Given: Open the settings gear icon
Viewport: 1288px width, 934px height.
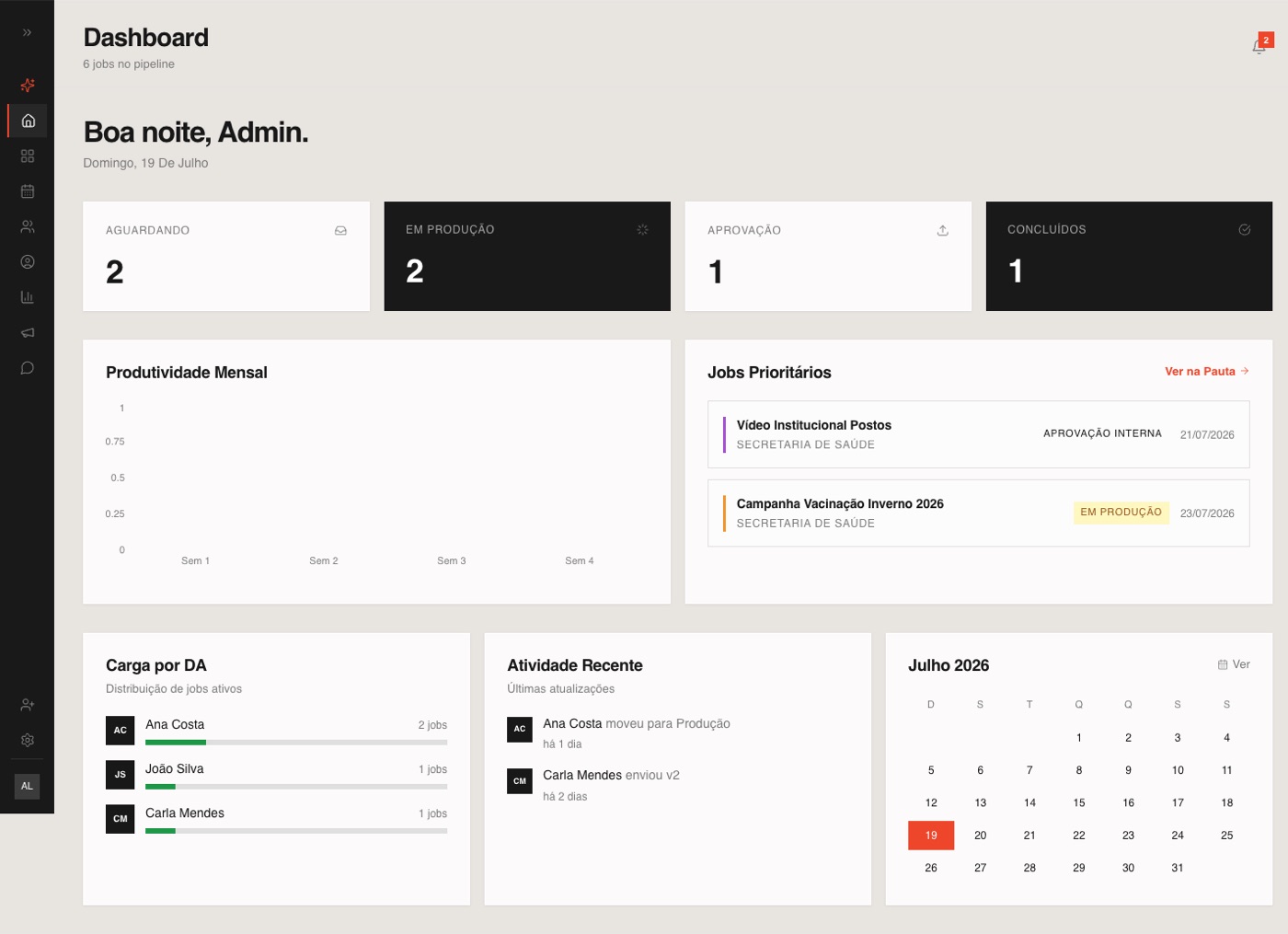Looking at the screenshot, I should tap(28, 740).
